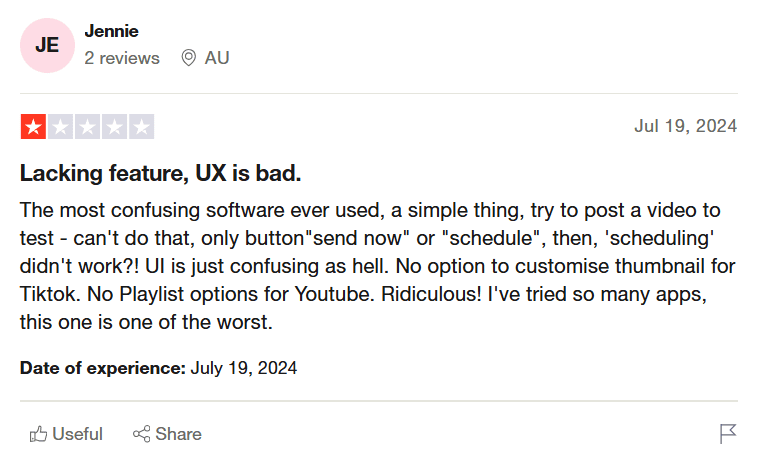Viewport: 759px width, 456px height.
Task: Open reviewer Jennie's profile name
Action: tap(111, 31)
